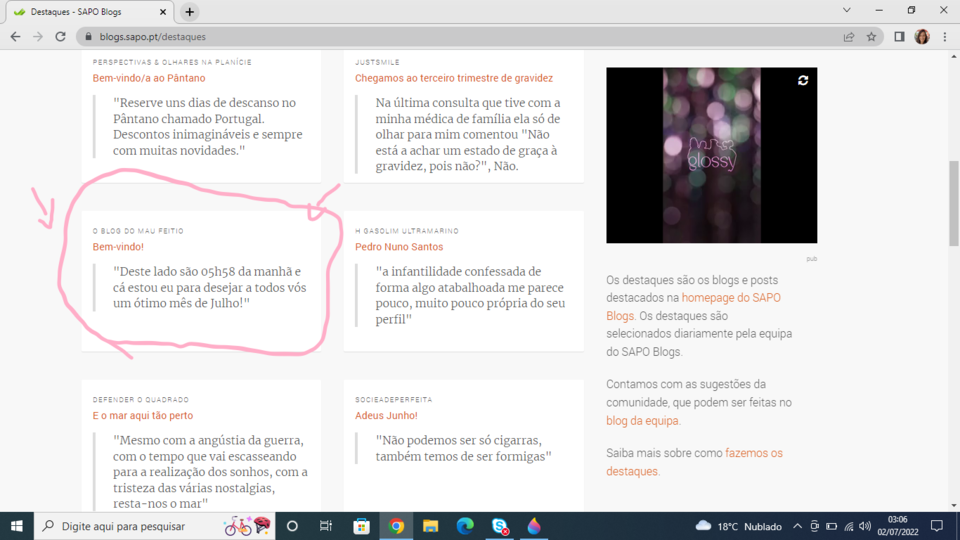Open weather widget 18°C Nublado
Viewport: 960px width, 540px height.
tap(738, 526)
